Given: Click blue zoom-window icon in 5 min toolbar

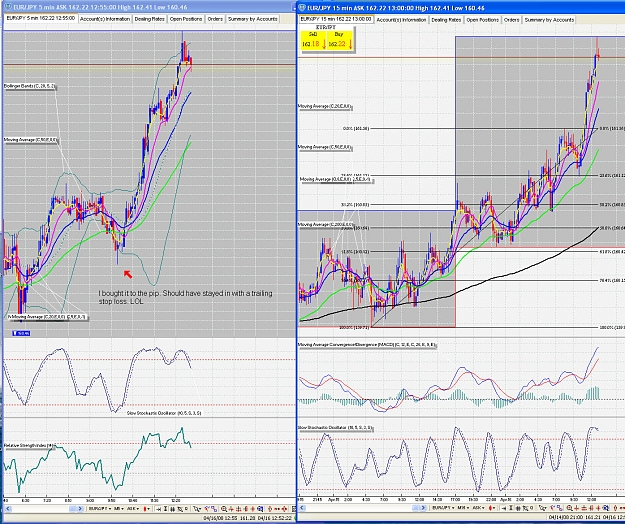Looking at the screenshot, I should click(x=260, y=508).
